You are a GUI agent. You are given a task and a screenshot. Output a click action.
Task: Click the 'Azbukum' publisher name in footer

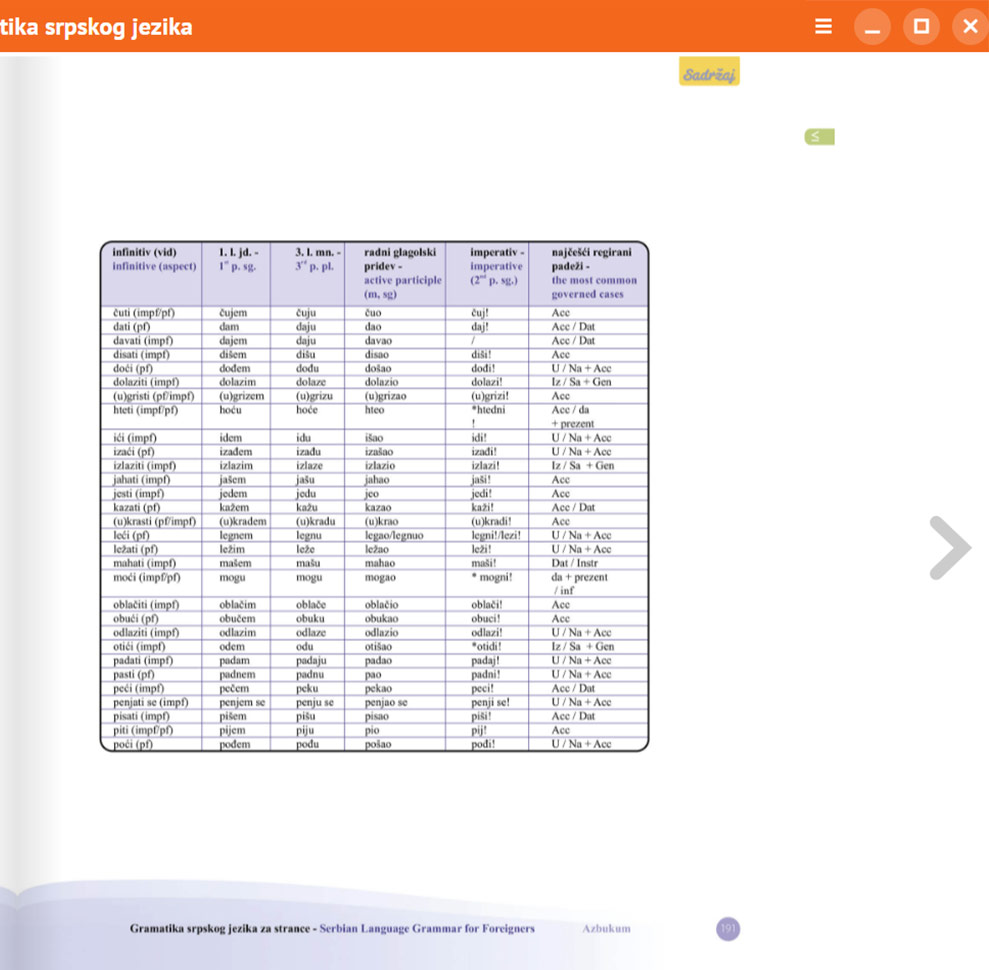606,929
